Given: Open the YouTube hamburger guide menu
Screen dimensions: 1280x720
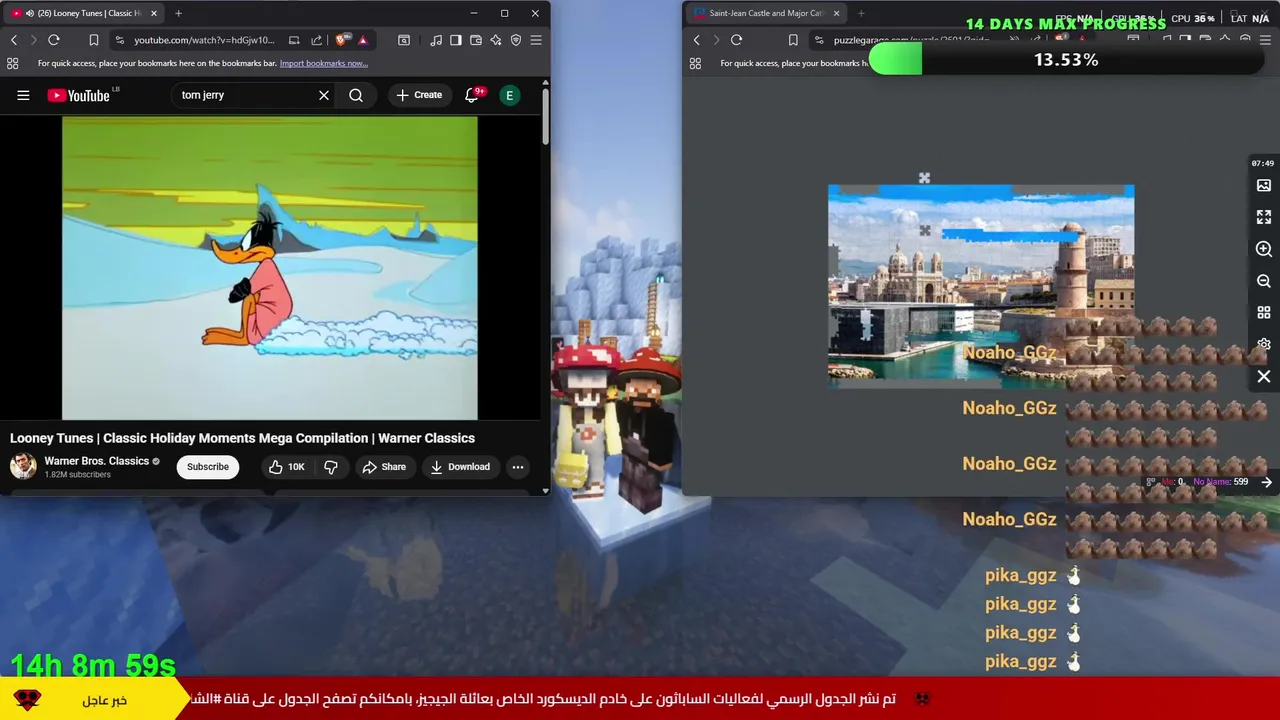Looking at the screenshot, I should tap(23, 95).
